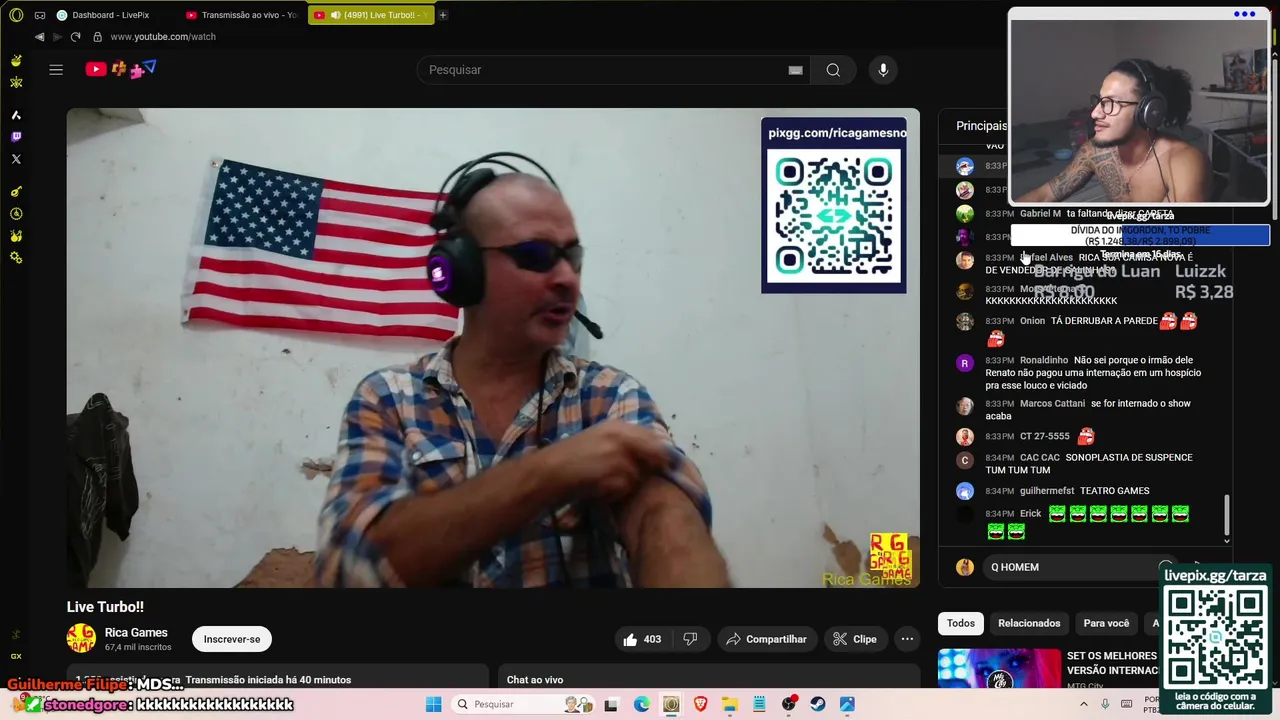This screenshot has height=720, width=1280.
Task: Click CAC CAC chat username
Action: tap(1040, 457)
